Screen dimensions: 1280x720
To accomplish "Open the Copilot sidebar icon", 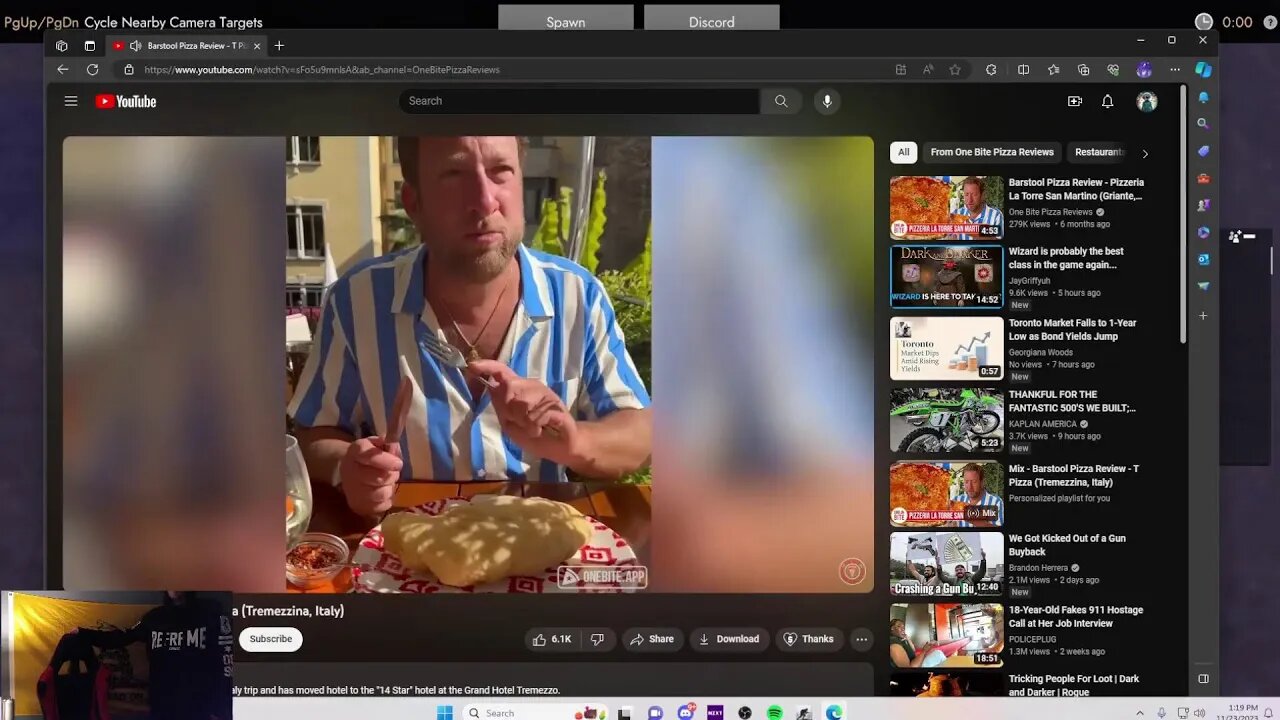I will pos(1204,70).
